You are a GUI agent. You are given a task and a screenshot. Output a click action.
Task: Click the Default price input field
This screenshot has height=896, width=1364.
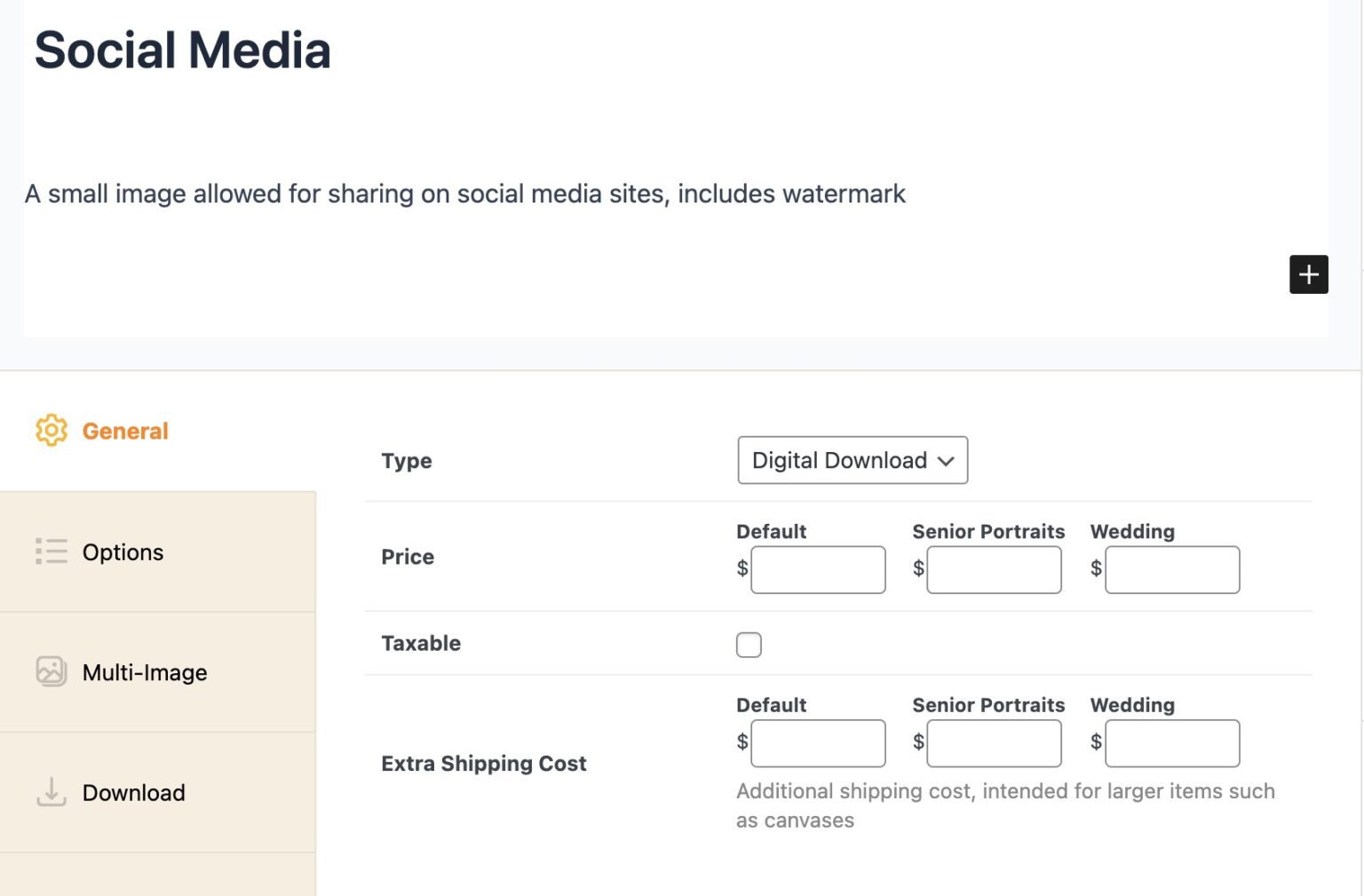point(817,569)
